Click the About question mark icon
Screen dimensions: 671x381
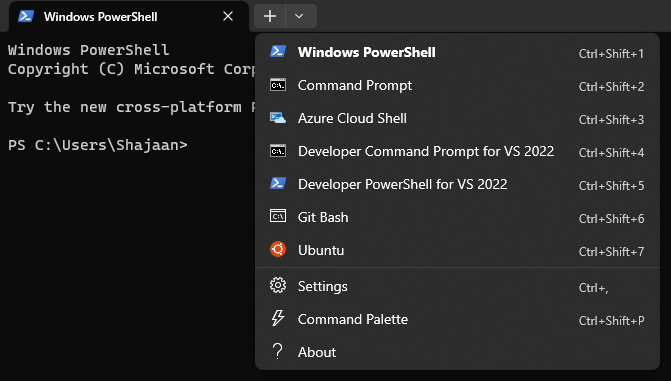(x=277, y=351)
